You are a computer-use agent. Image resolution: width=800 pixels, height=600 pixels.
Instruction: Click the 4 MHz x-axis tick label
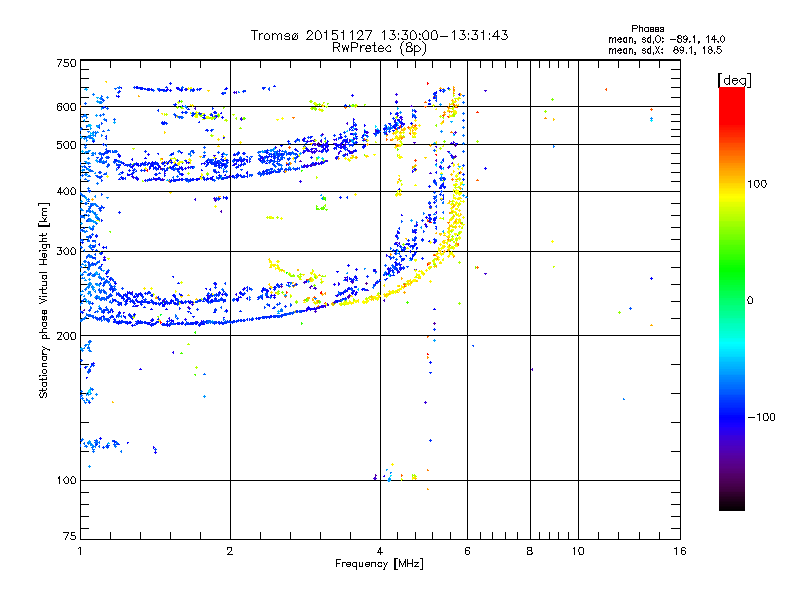point(380,551)
